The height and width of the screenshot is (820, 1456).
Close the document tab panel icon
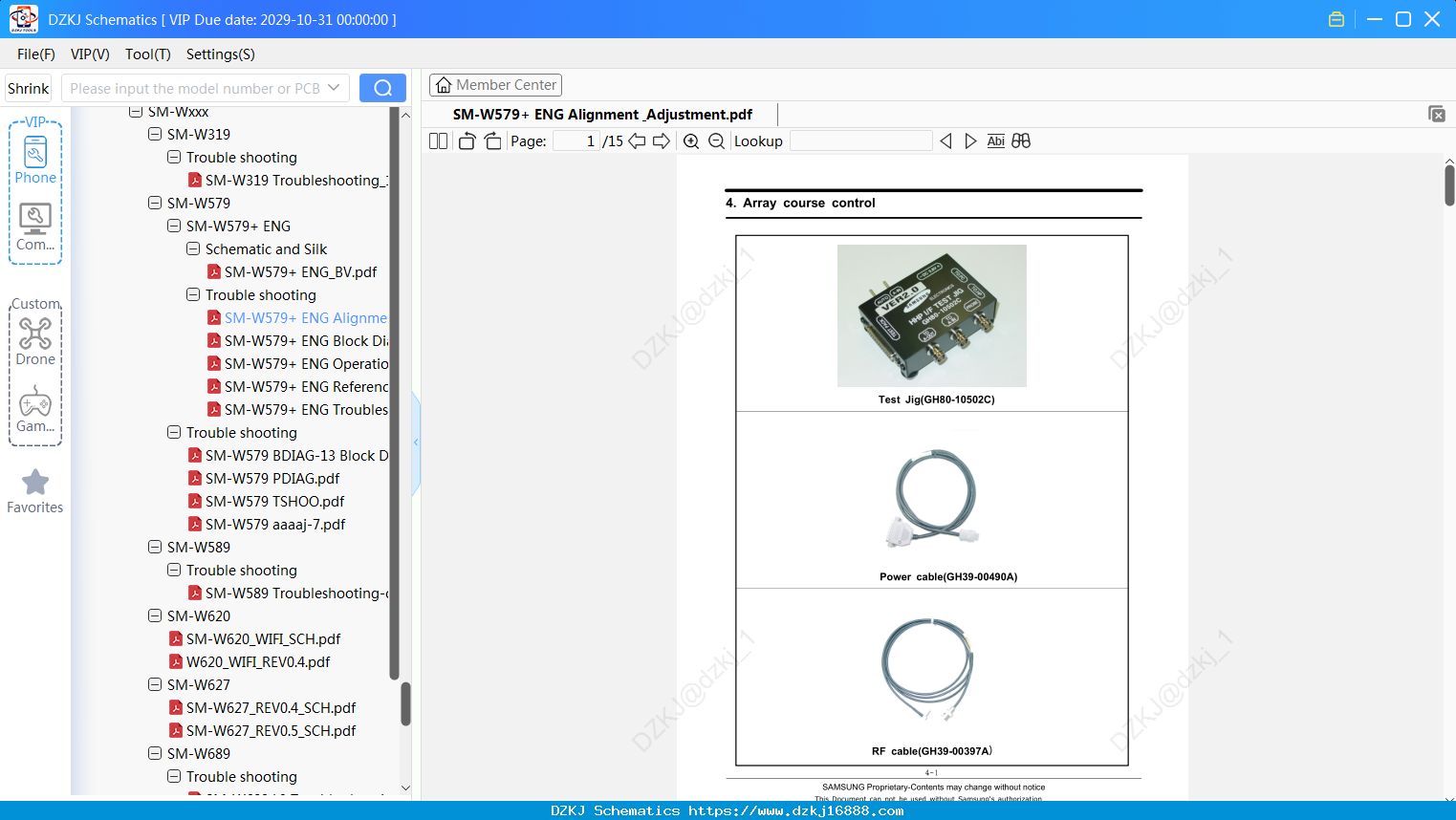[x=1436, y=114]
